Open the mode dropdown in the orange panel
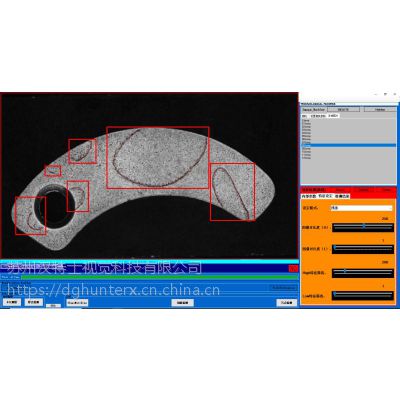This screenshot has height=400, width=400. [361, 208]
